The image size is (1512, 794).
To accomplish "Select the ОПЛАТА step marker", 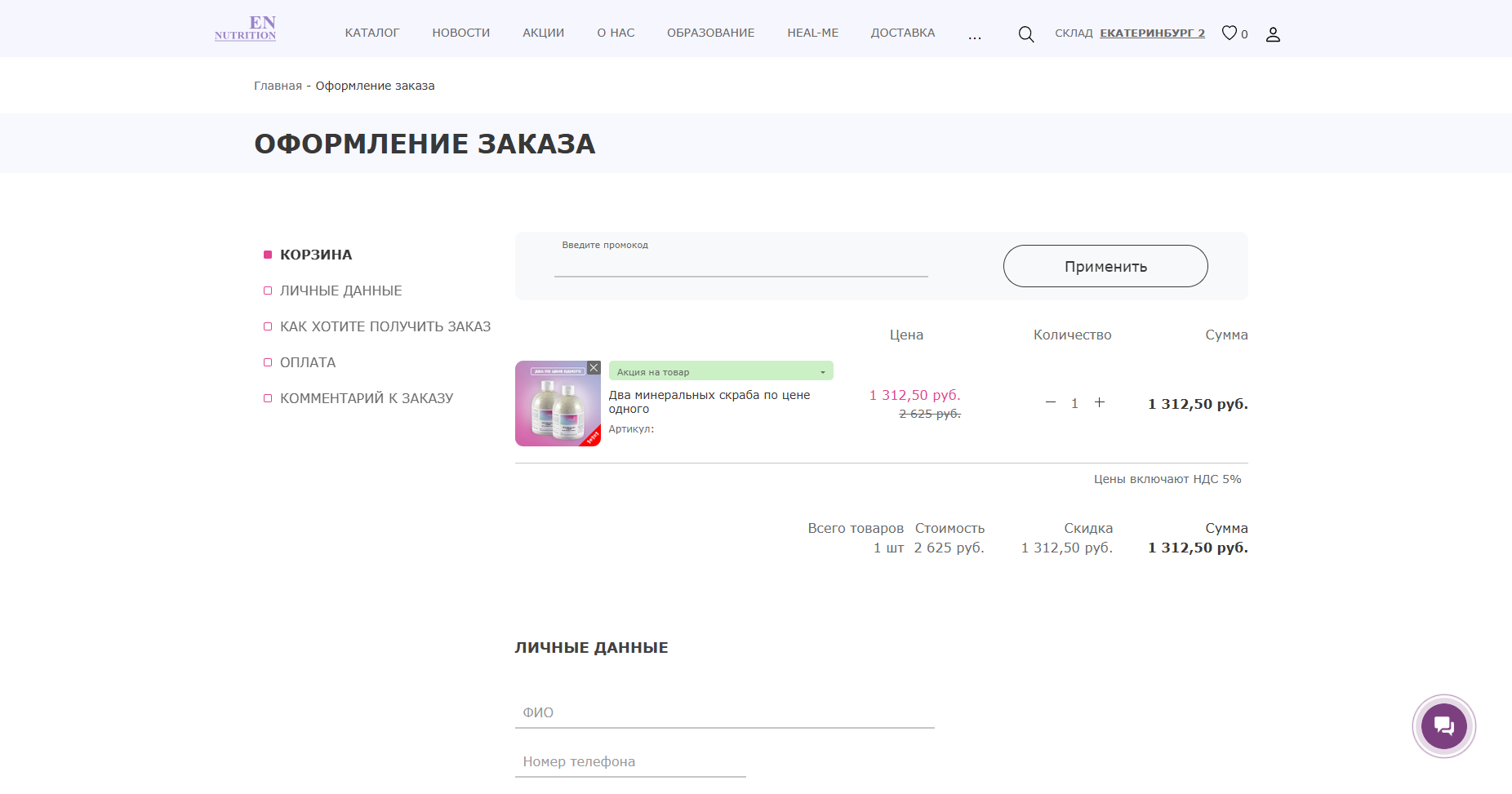I will (268, 362).
